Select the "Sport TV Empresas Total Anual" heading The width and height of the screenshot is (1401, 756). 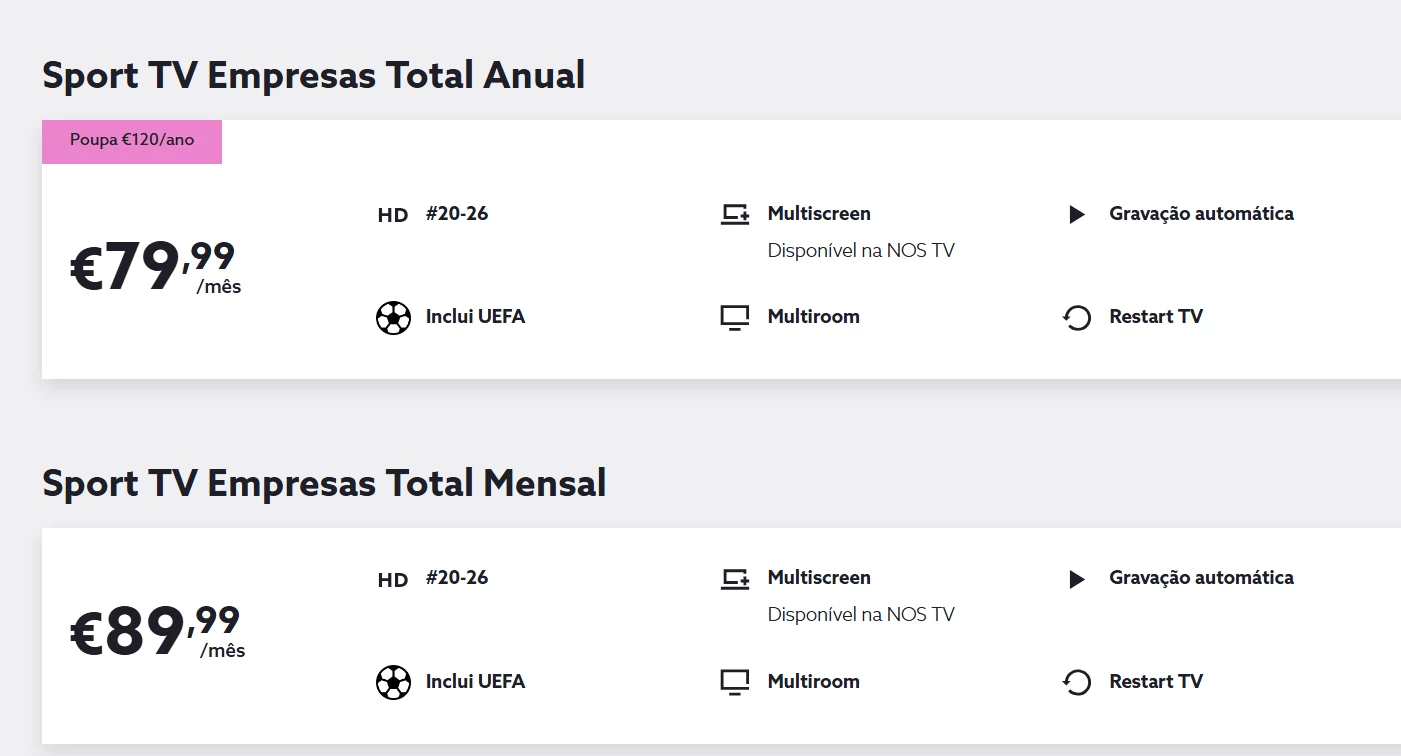tap(313, 76)
